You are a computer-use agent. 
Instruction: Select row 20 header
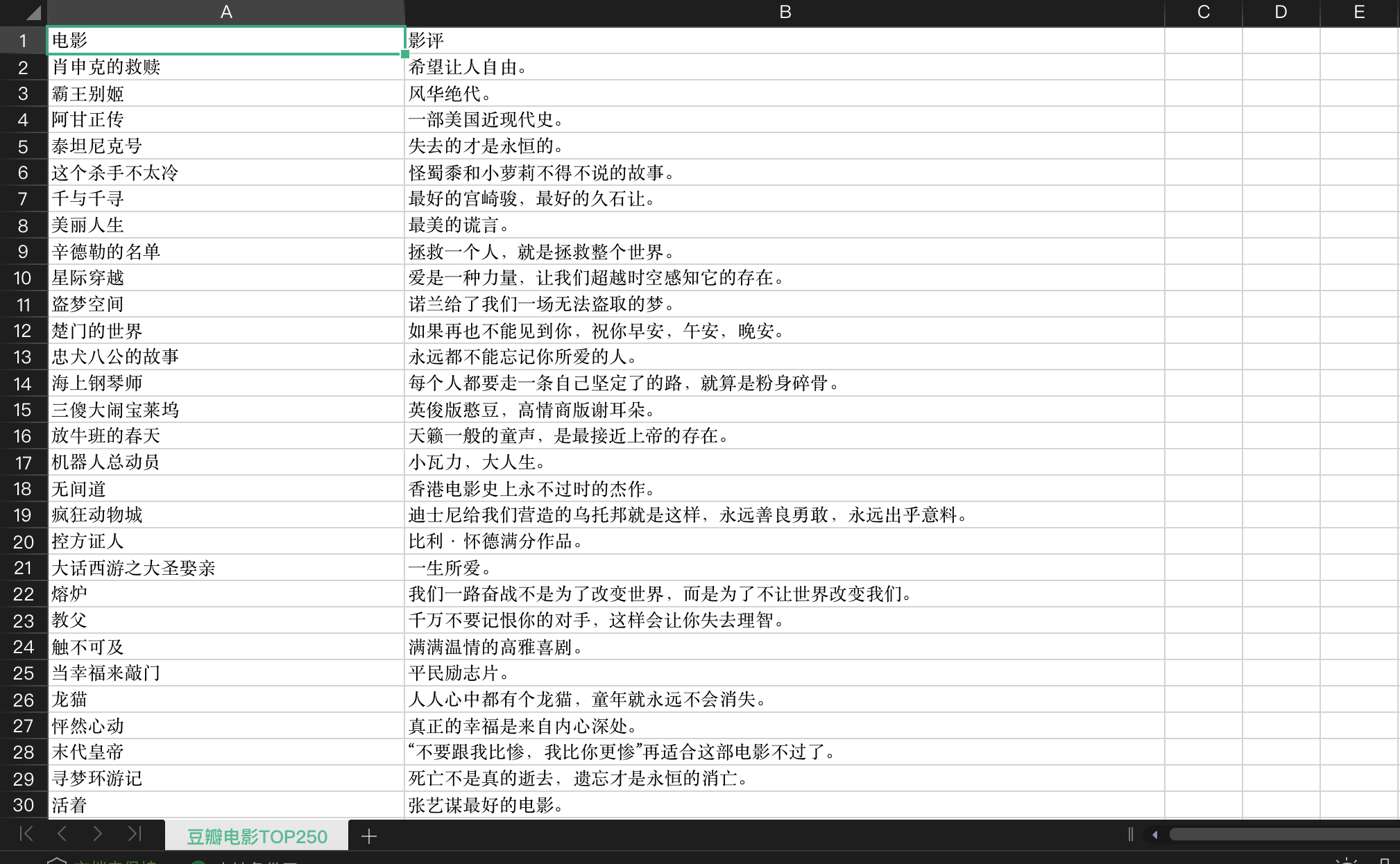[x=23, y=542]
